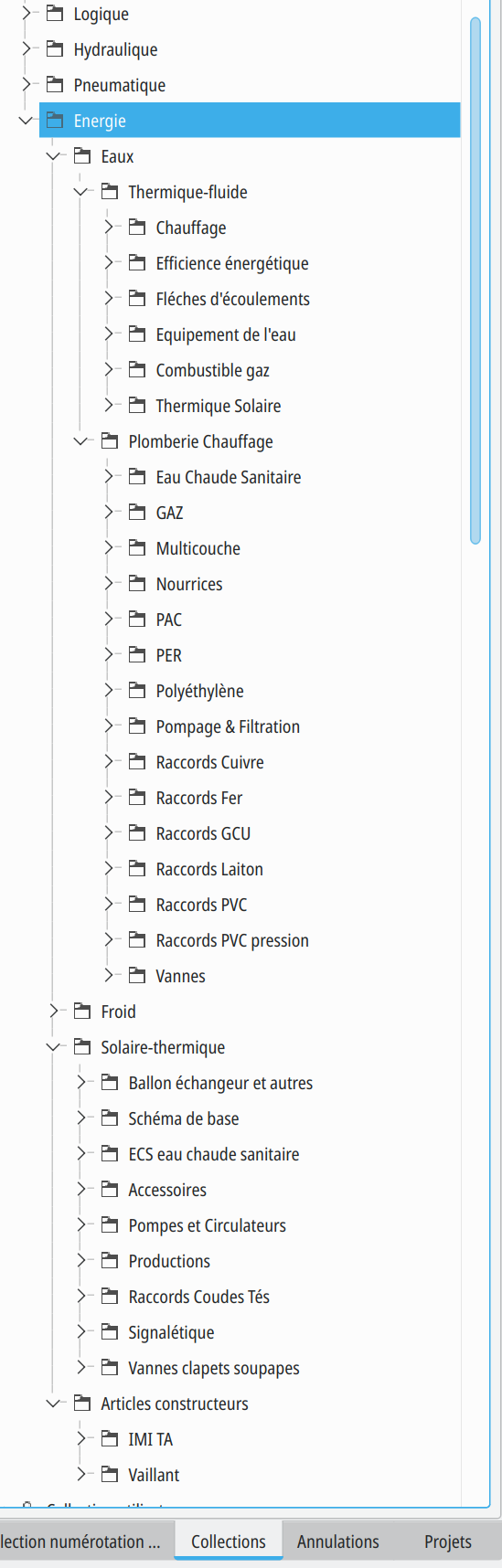The width and height of the screenshot is (502, 1568).
Task: Select Raccords Coudes Tés
Action: pyautogui.click(x=198, y=1297)
